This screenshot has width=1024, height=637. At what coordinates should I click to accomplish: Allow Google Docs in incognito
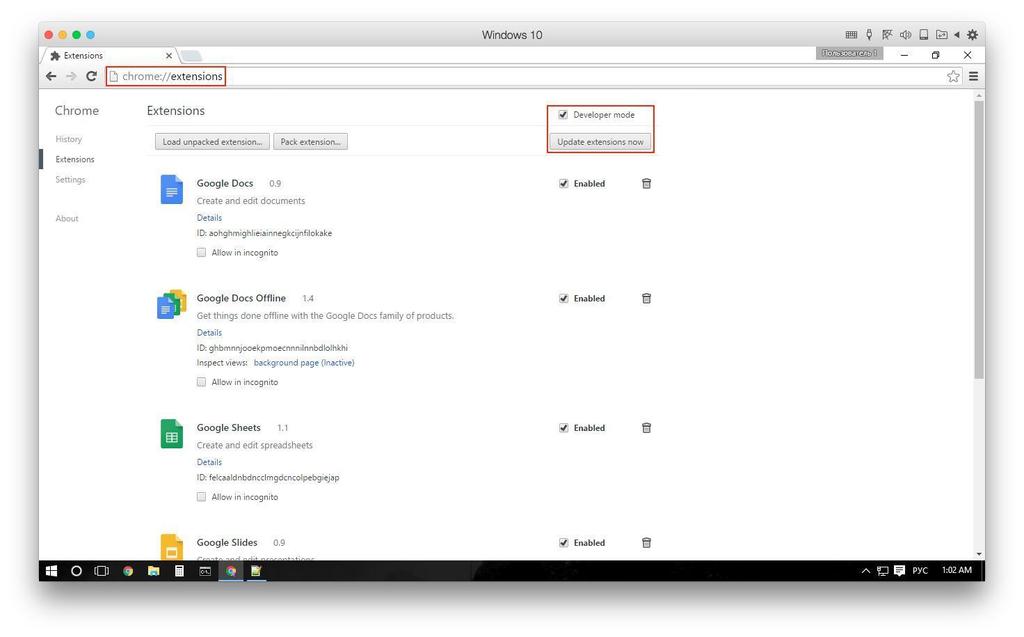pyautogui.click(x=201, y=253)
